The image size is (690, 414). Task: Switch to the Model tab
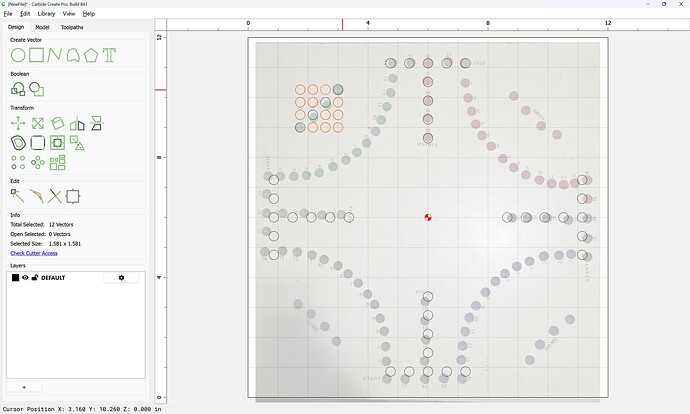pyautogui.click(x=42, y=27)
